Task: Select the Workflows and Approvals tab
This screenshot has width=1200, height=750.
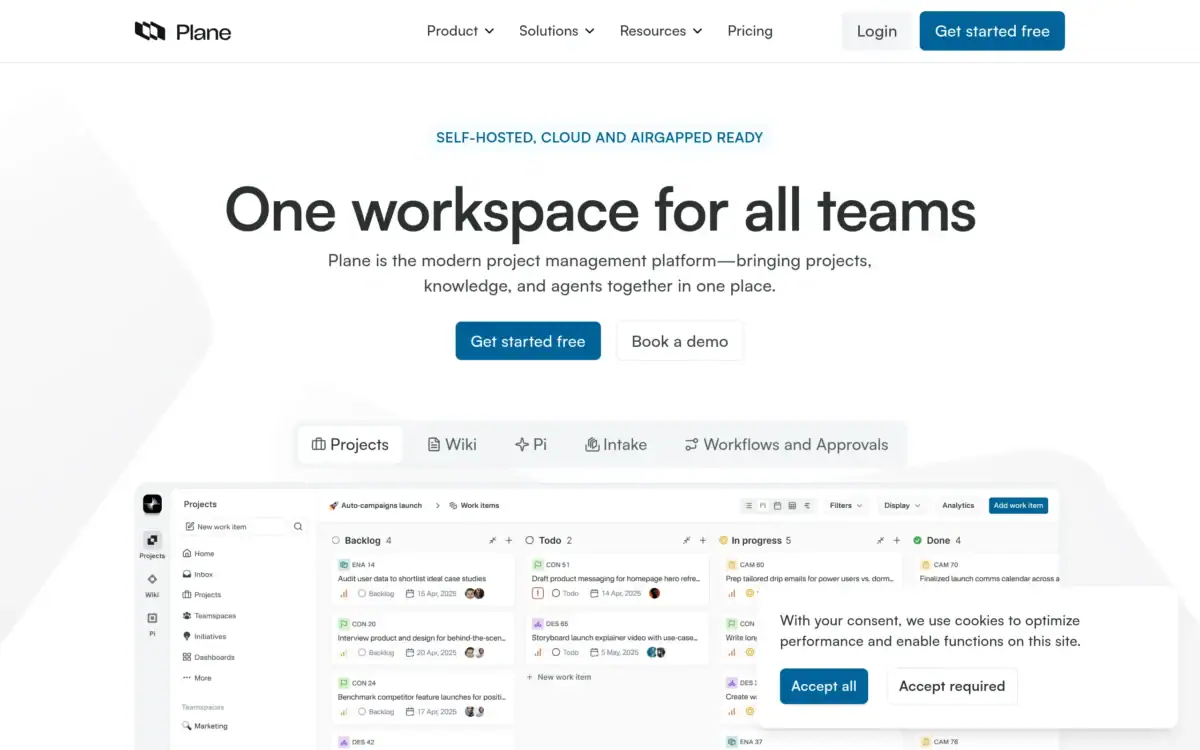Action: [786, 445]
